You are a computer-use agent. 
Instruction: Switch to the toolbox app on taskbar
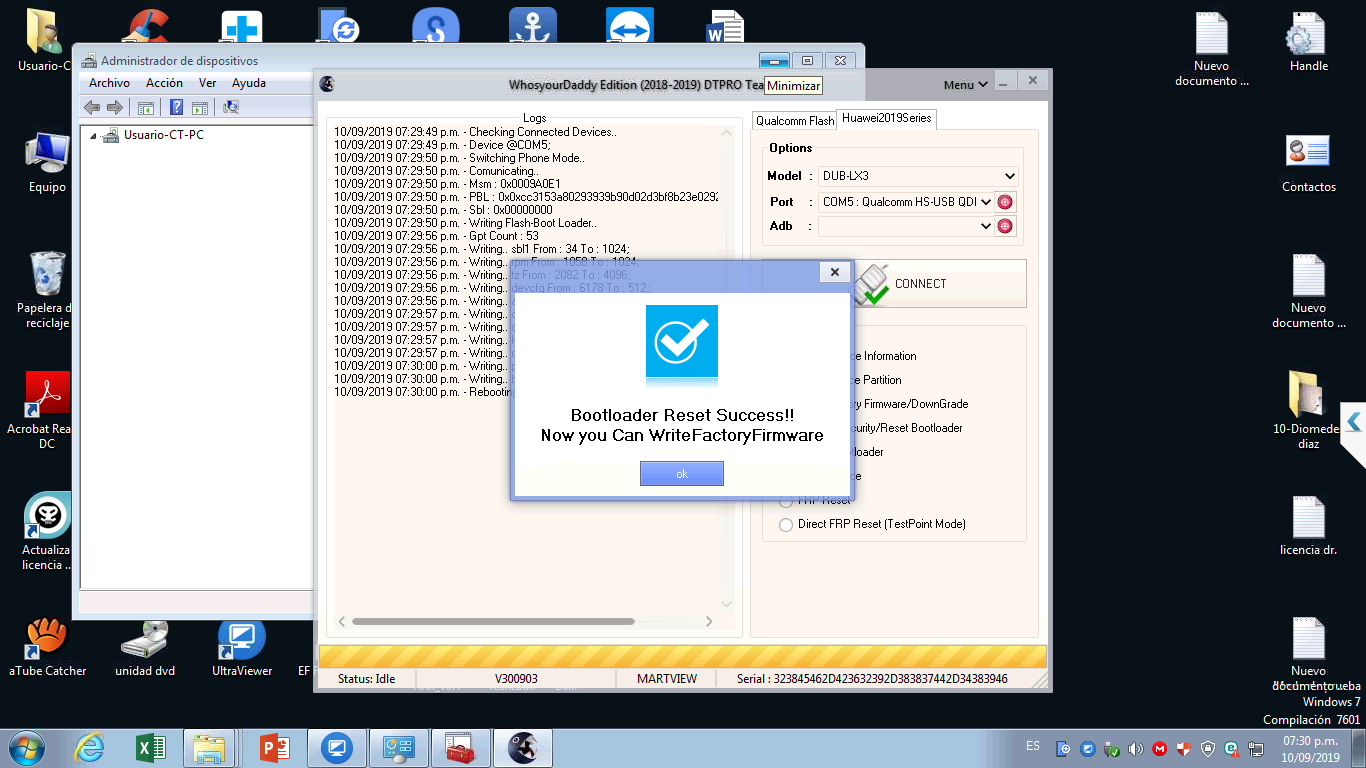[x=461, y=748]
